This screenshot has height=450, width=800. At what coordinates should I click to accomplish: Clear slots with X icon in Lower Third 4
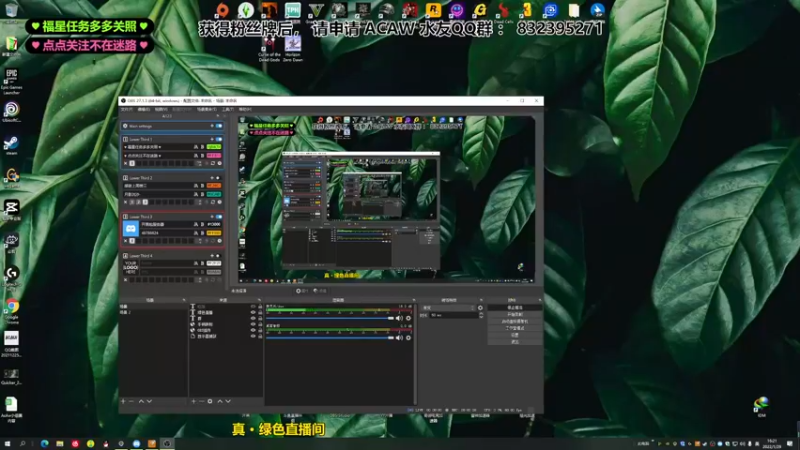pyautogui.click(x=126, y=280)
